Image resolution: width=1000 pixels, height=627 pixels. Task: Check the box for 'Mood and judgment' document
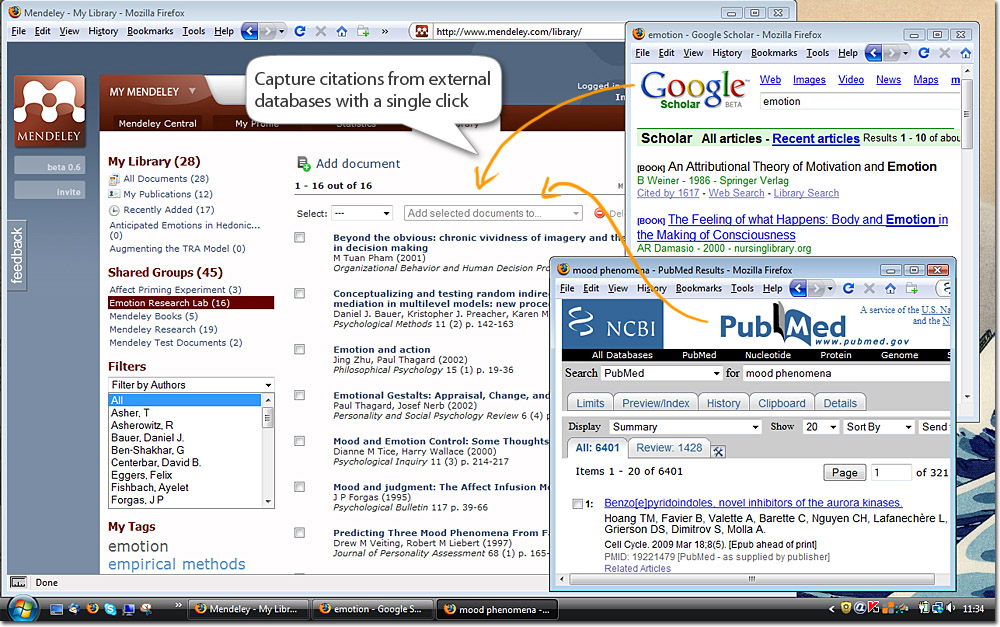299,487
